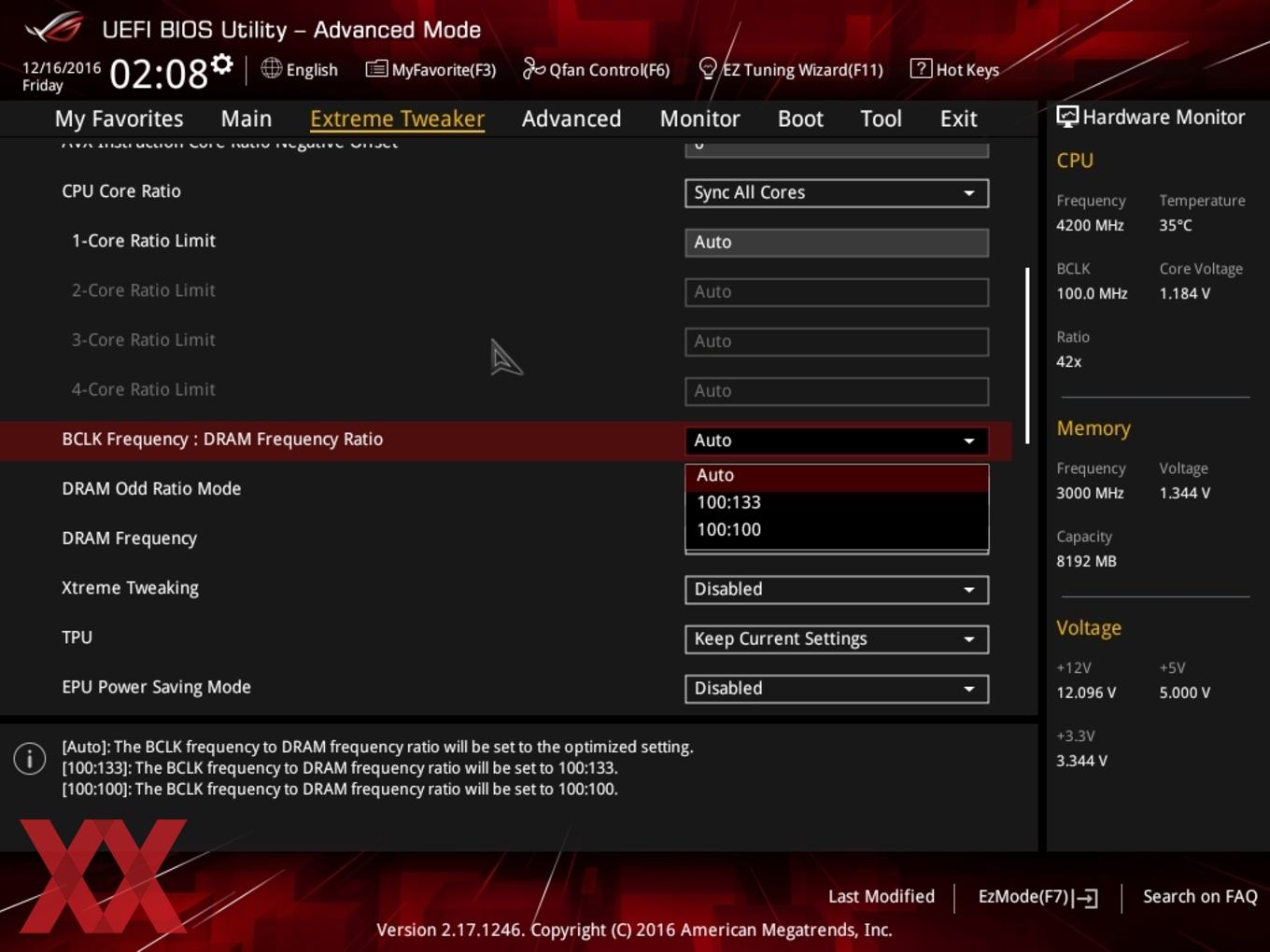This screenshot has height=952, width=1270.
Task: Click the 35°C temperature value
Action: tap(1176, 225)
